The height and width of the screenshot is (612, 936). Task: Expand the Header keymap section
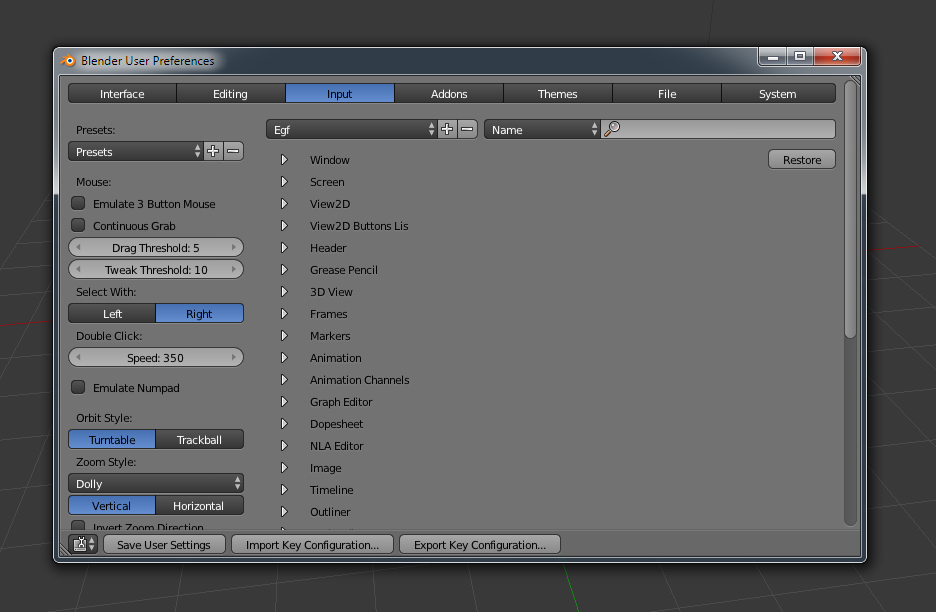tap(284, 248)
